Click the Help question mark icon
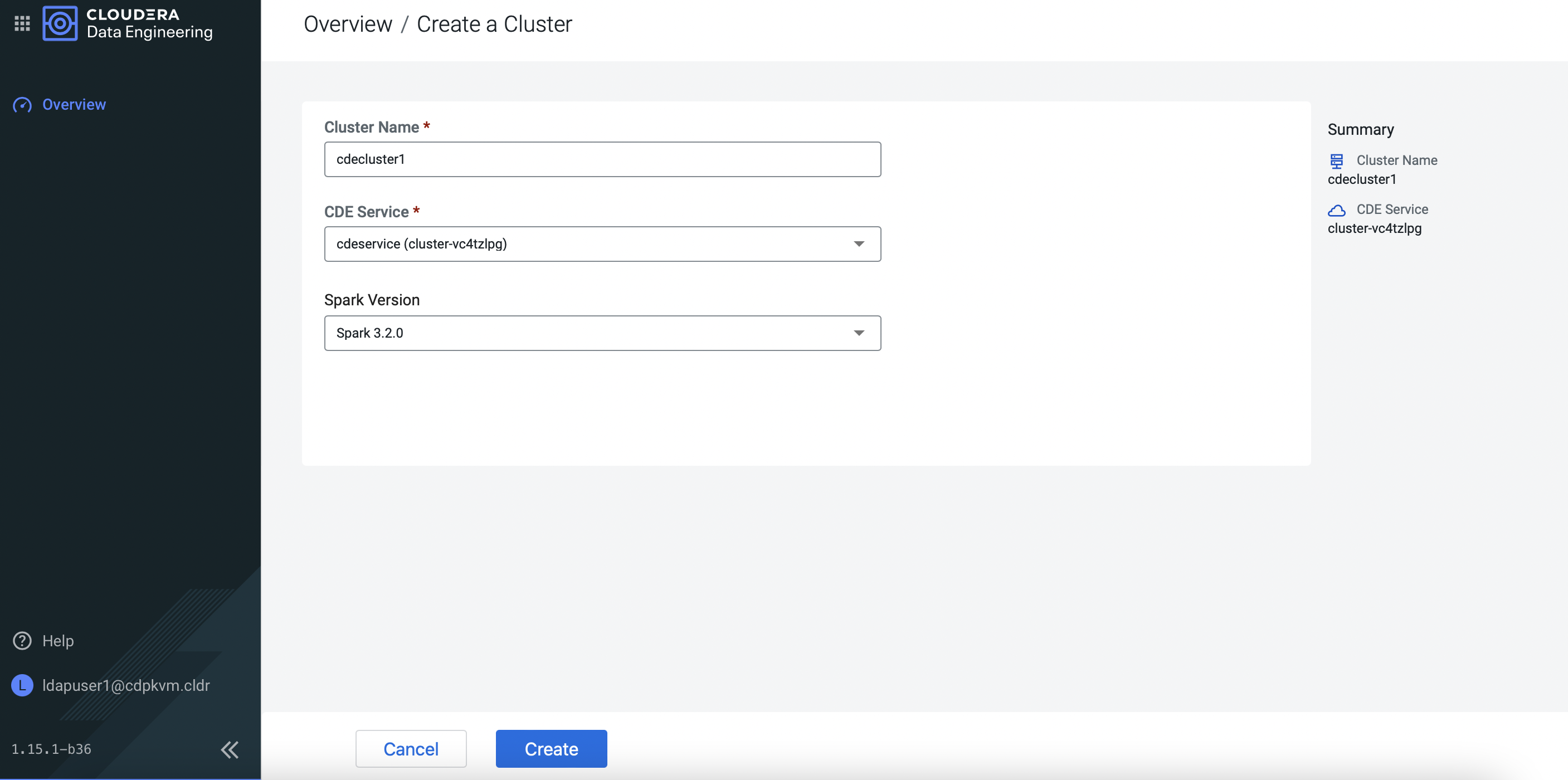The width and height of the screenshot is (1568, 780). click(22, 641)
